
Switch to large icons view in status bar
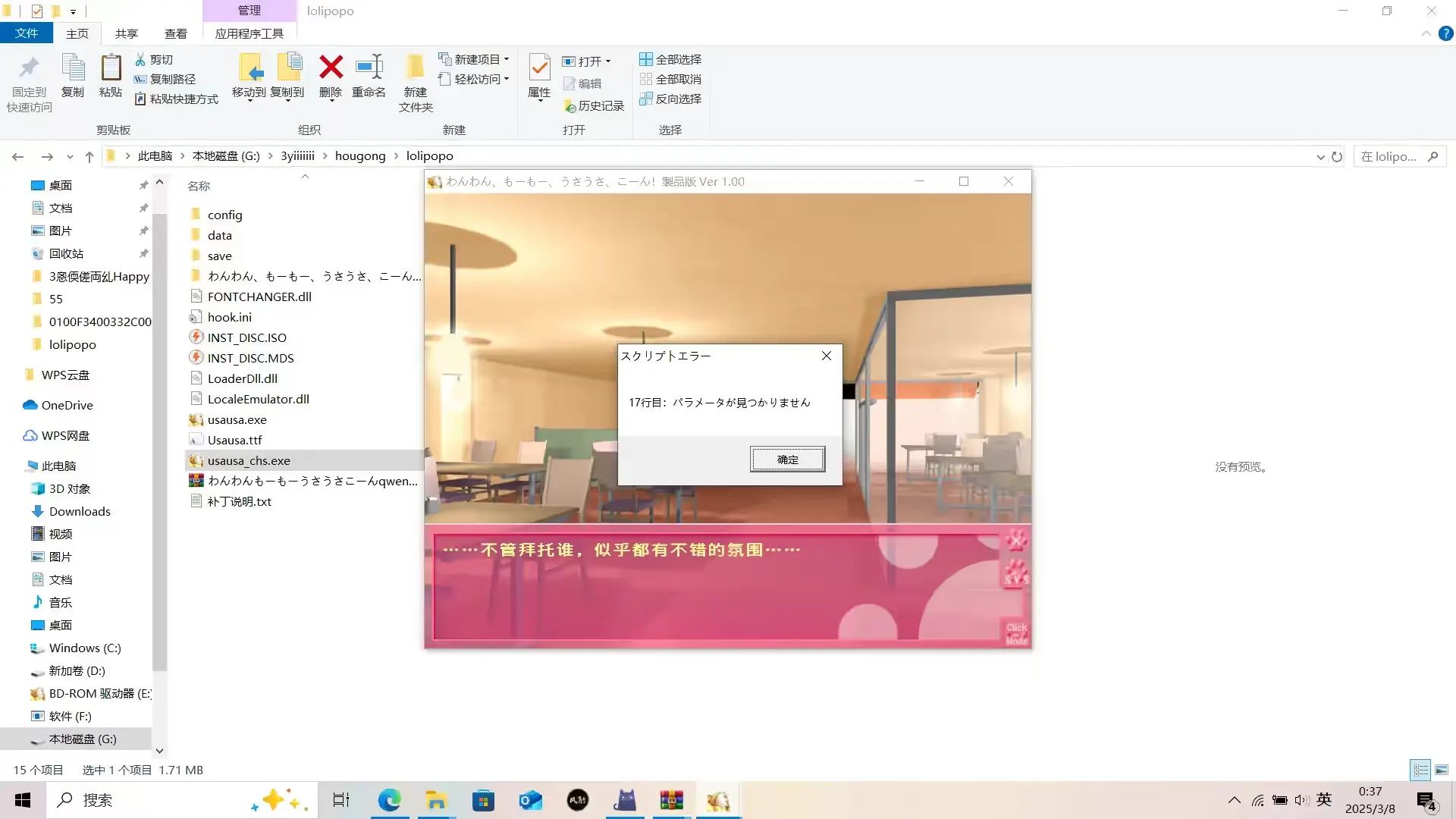[x=1442, y=770]
